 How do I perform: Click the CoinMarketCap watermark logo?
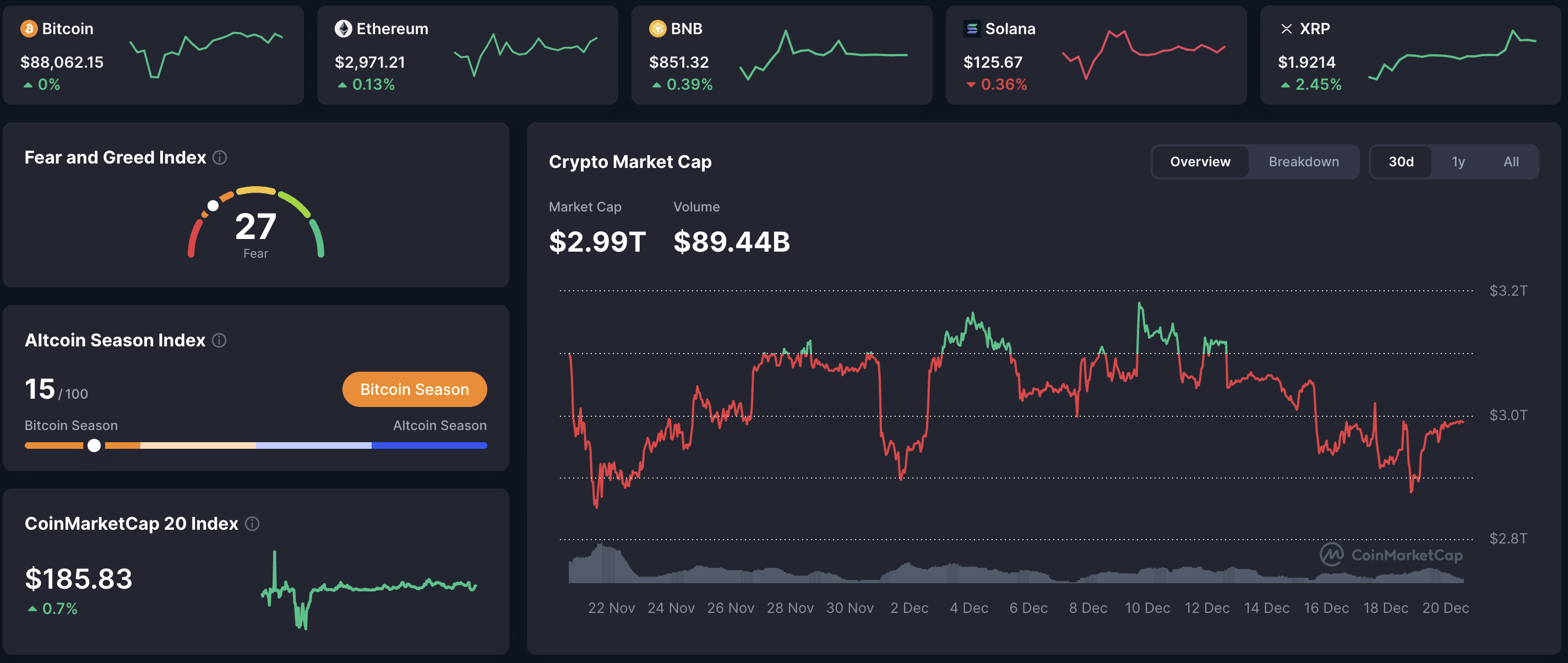pyautogui.click(x=1390, y=555)
